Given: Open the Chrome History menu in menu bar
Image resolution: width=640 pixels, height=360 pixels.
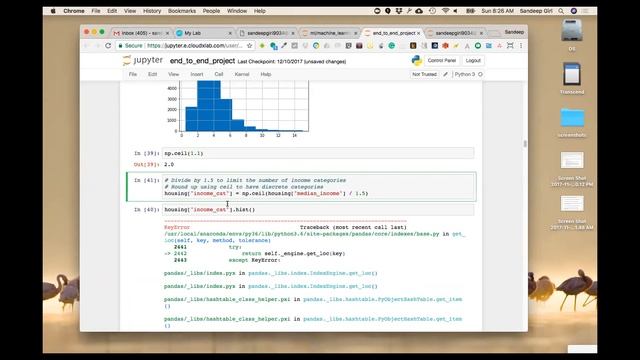Looking at the screenshot, I should pyautogui.click(x=152, y=11).
